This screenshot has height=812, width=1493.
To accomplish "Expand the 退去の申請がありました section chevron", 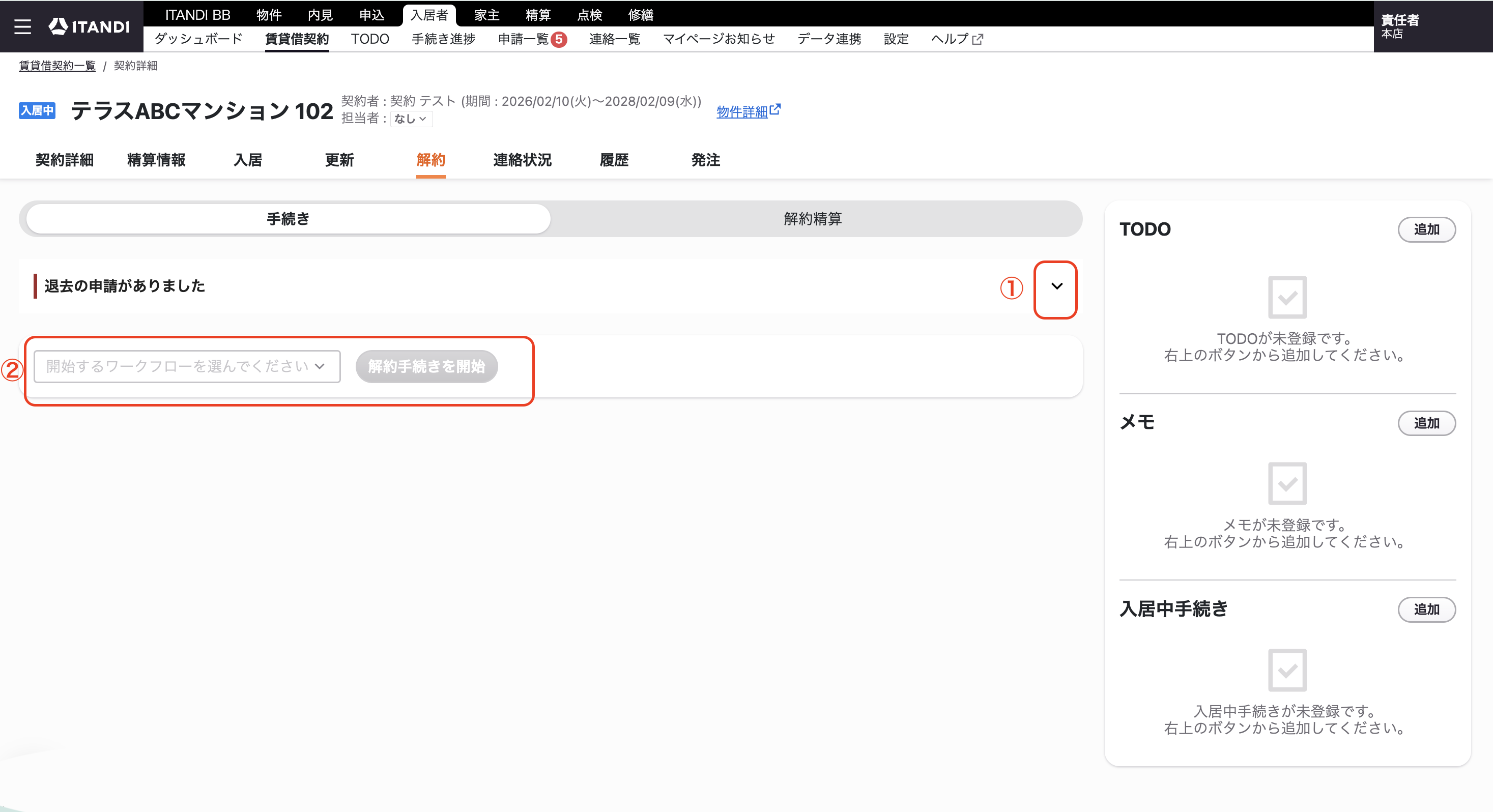I will tap(1056, 286).
